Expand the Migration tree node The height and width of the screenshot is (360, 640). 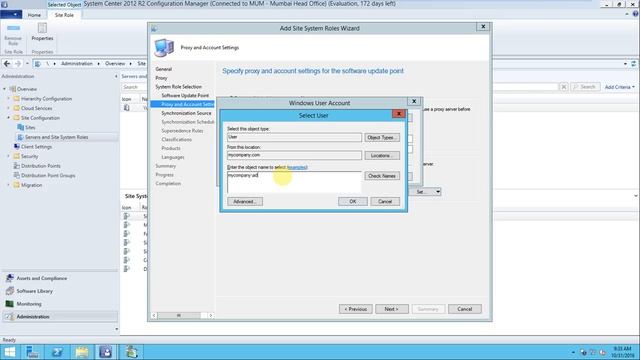click(8, 185)
